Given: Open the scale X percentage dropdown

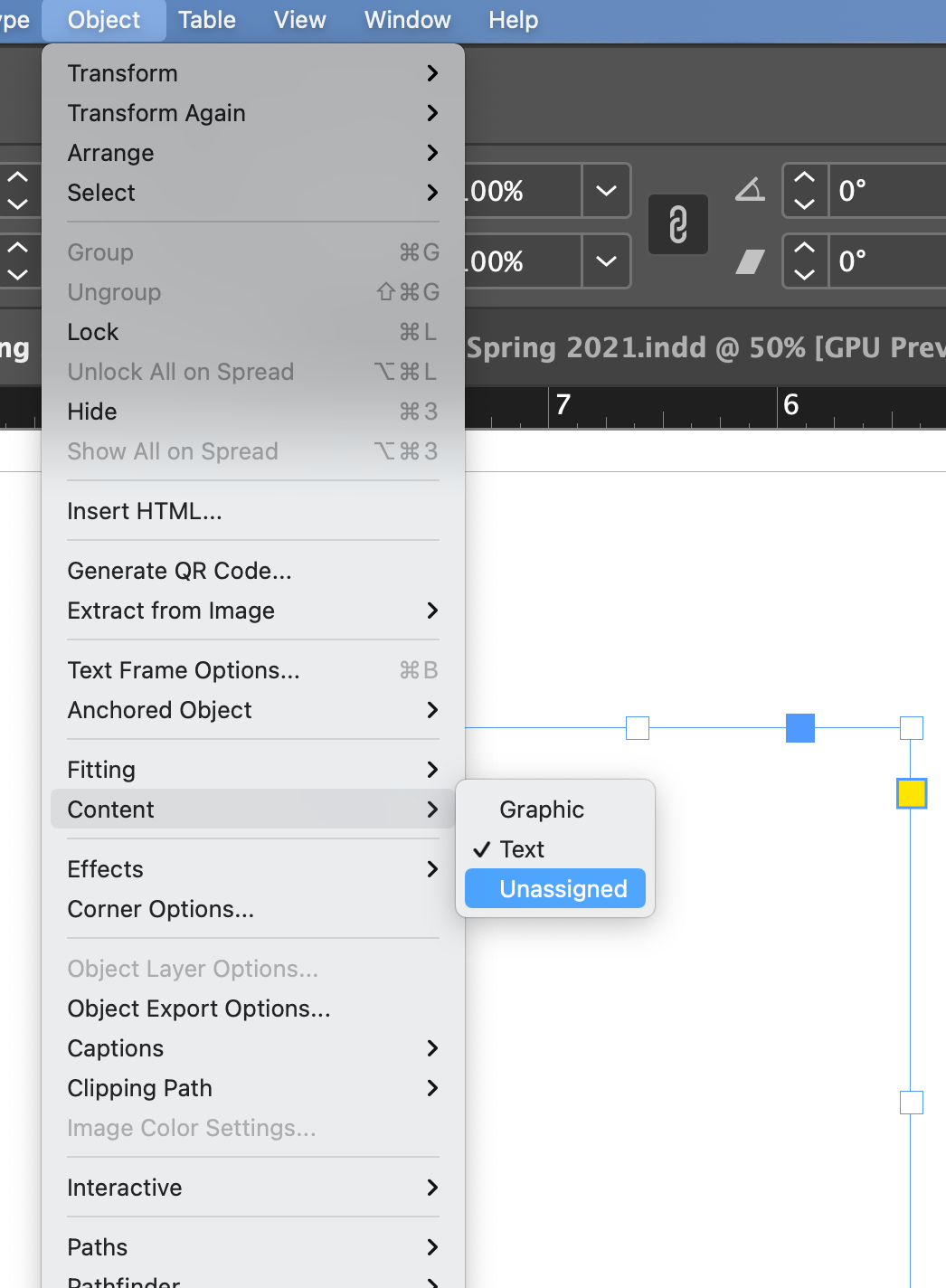Looking at the screenshot, I should (x=605, y=191).
